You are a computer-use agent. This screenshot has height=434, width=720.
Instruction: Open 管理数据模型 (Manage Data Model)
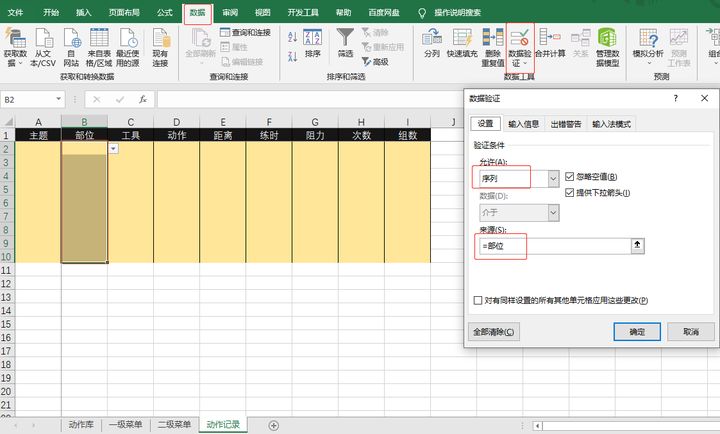607,47
